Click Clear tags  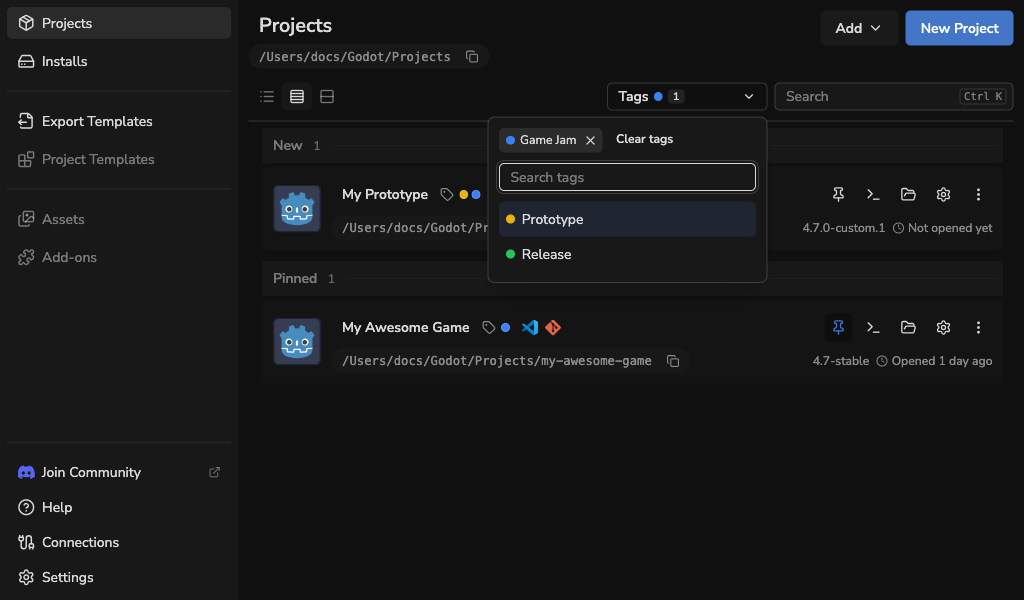pyautogui.click(x=644, y=139)
